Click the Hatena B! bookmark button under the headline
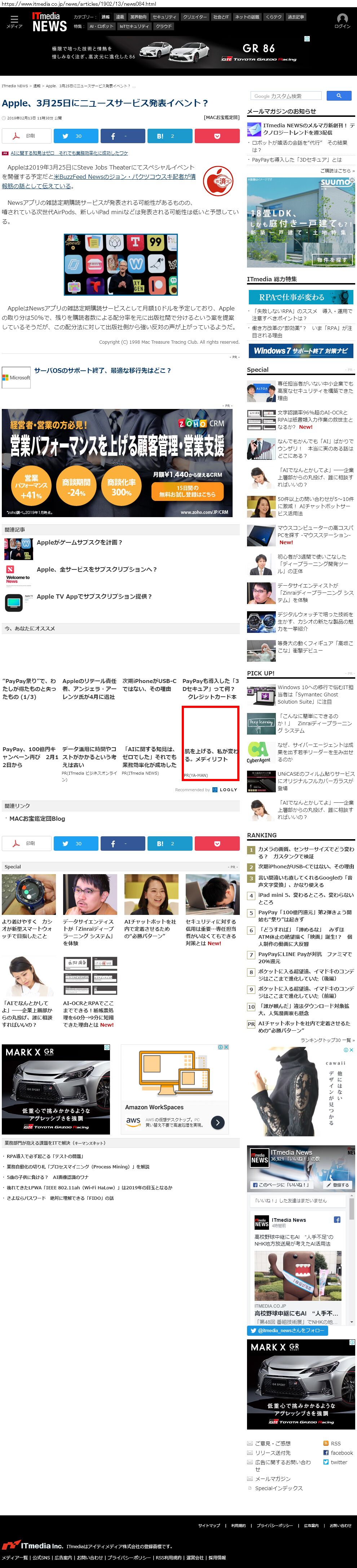Screen dimensions: 357x1568 point(170,136)
